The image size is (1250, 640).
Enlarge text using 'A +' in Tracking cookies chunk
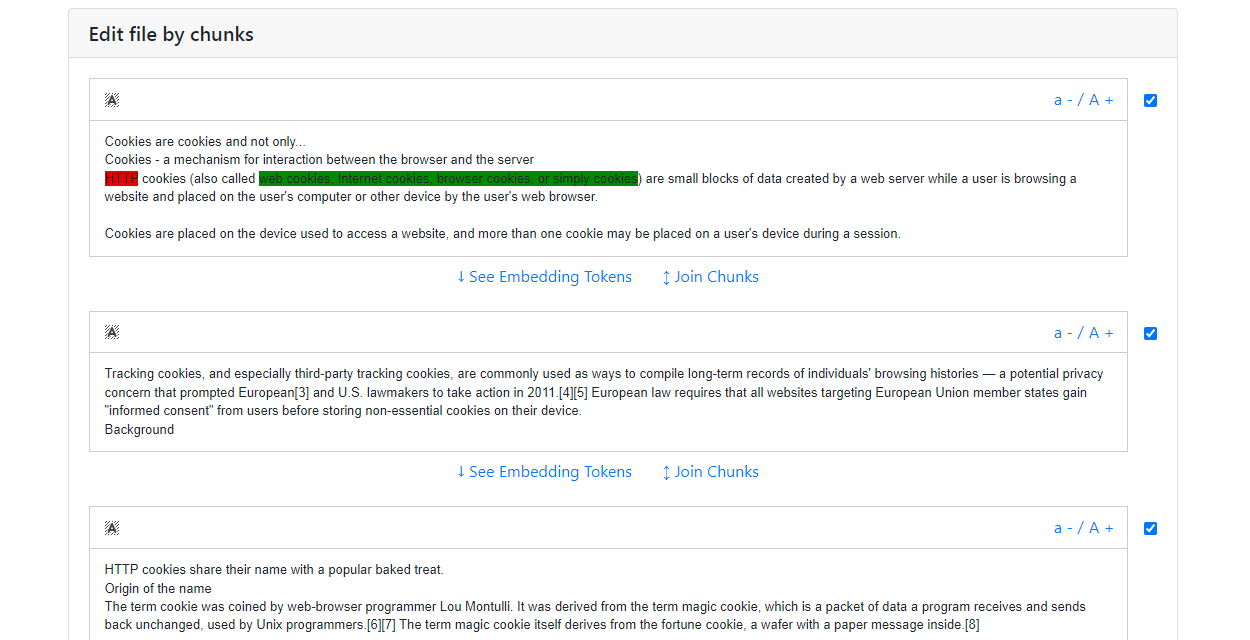point(1101,333)
